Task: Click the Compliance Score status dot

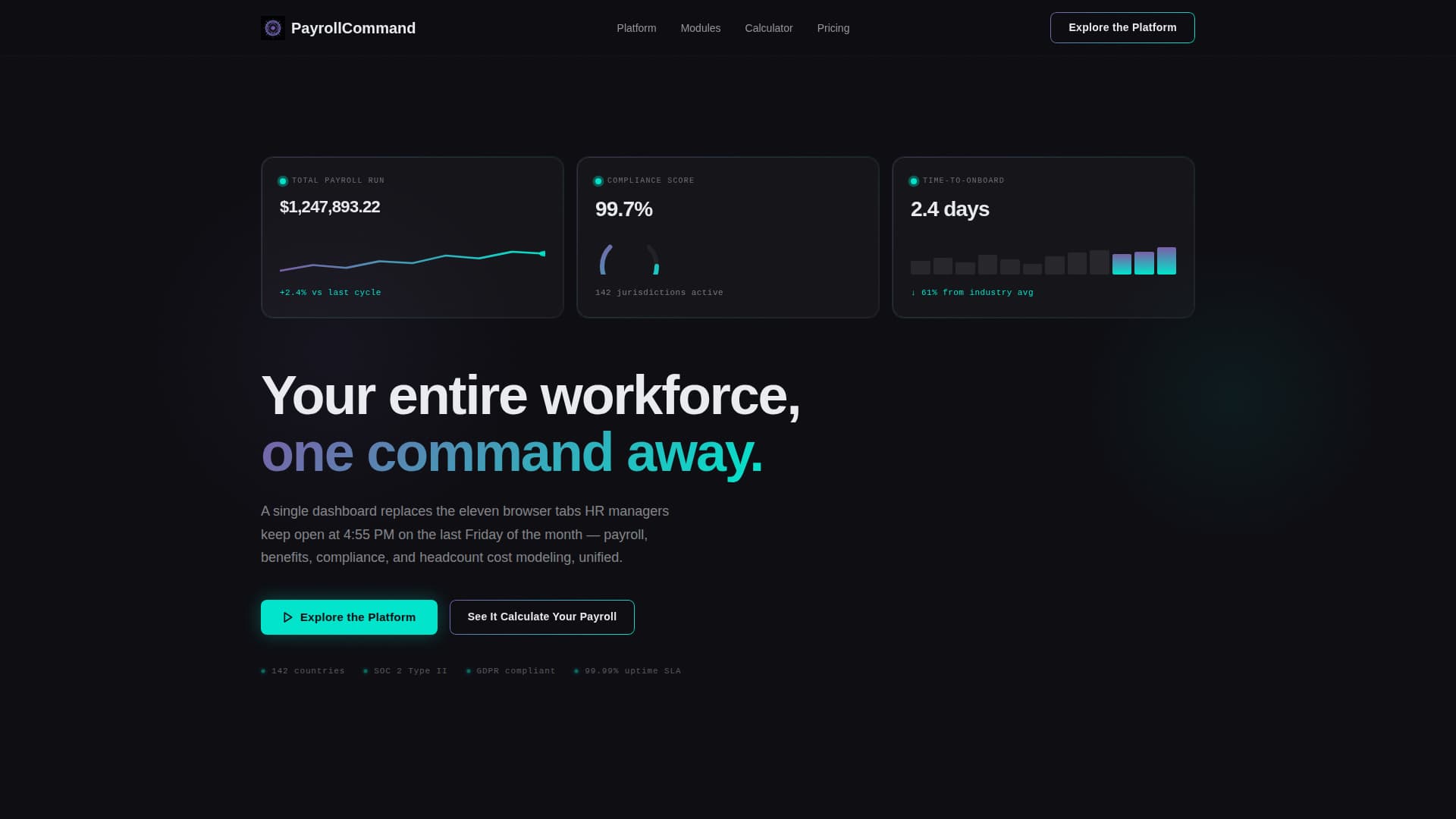Action: [598, 181]
